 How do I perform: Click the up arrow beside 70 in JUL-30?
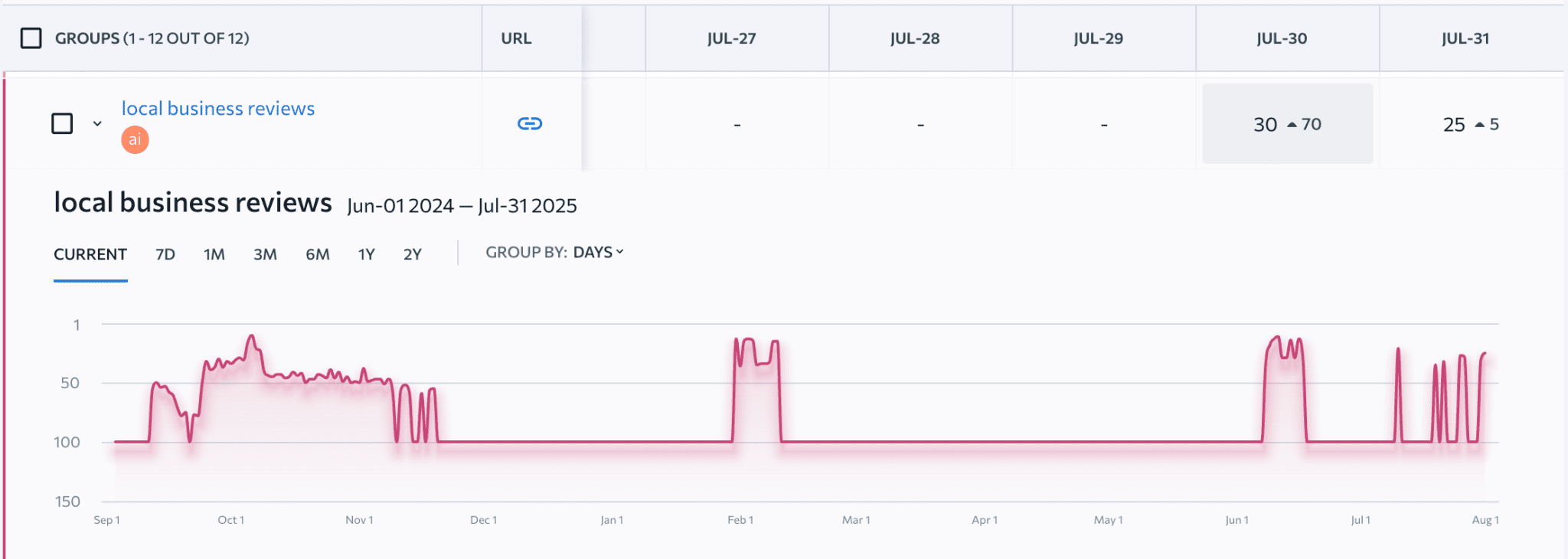(x=1292, y=125)
